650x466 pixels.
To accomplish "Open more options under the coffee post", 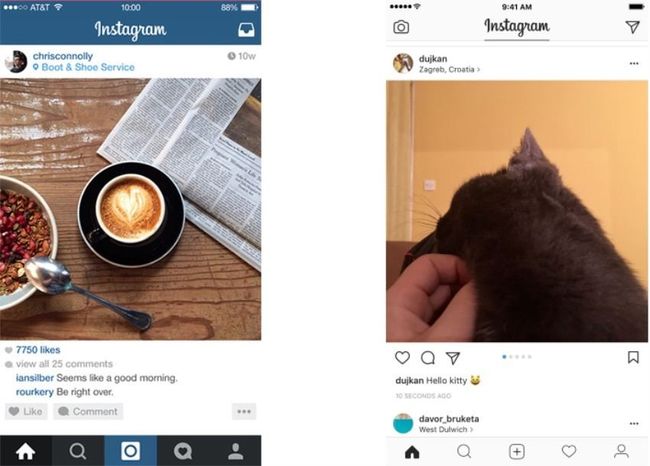I will 244,411.
